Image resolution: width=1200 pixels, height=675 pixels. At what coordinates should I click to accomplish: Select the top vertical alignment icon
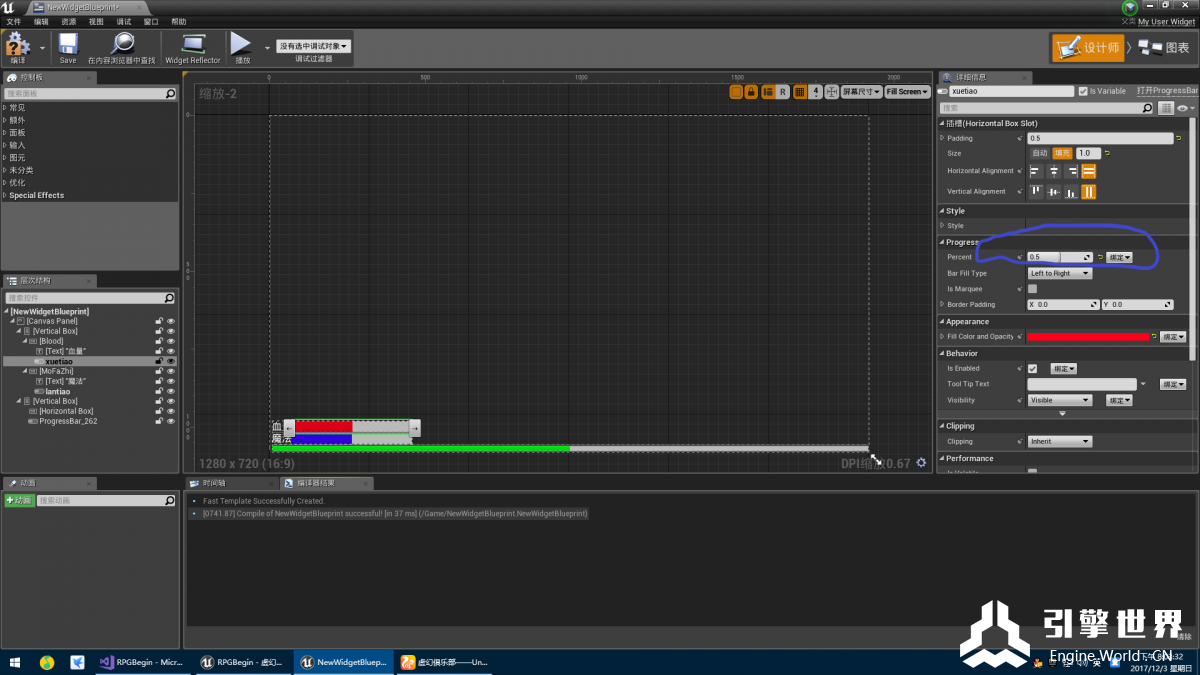[x=1036, y=192]
